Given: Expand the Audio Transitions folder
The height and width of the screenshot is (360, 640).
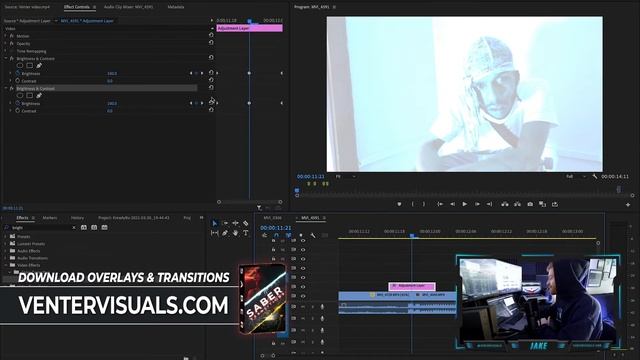Looking at the screenshot, I should pyautogui.click(x=5, y=258).
